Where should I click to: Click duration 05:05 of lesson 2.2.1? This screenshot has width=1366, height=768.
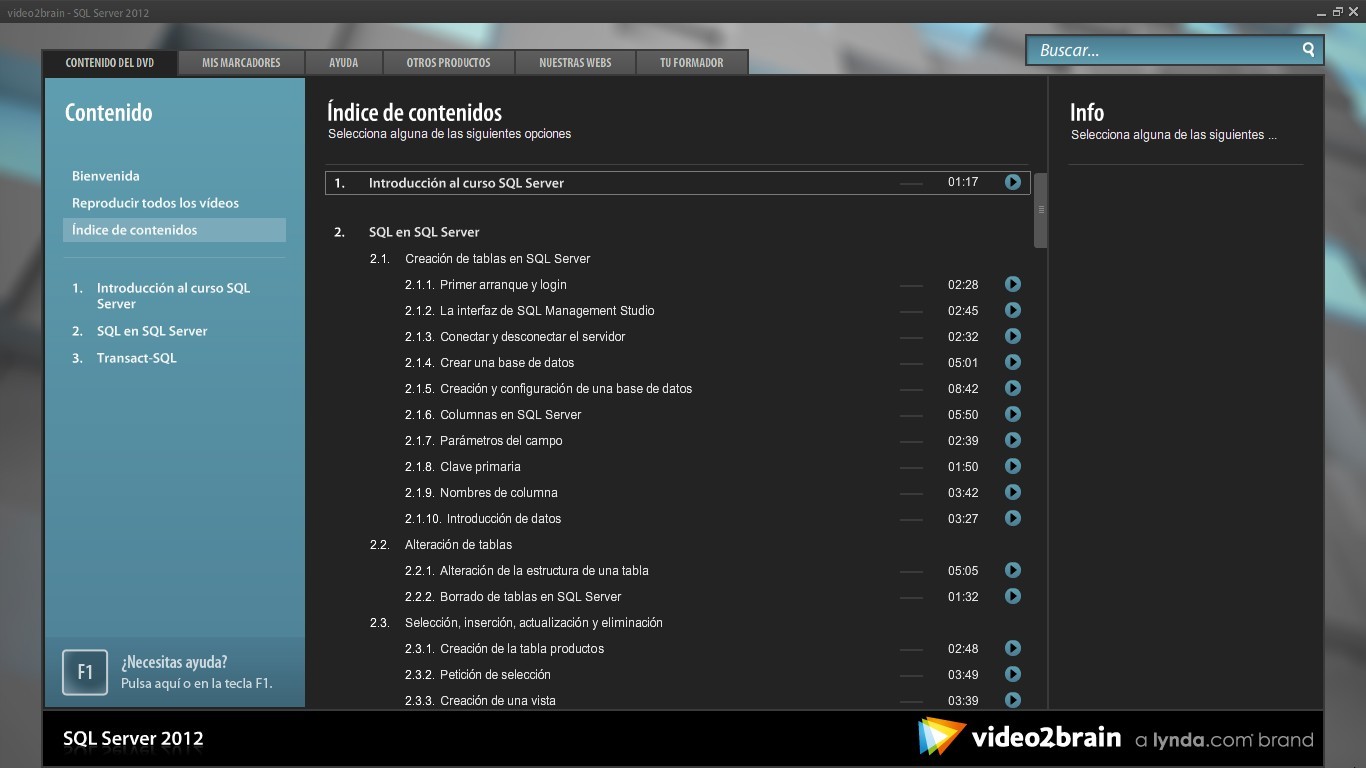coord(963,570)
